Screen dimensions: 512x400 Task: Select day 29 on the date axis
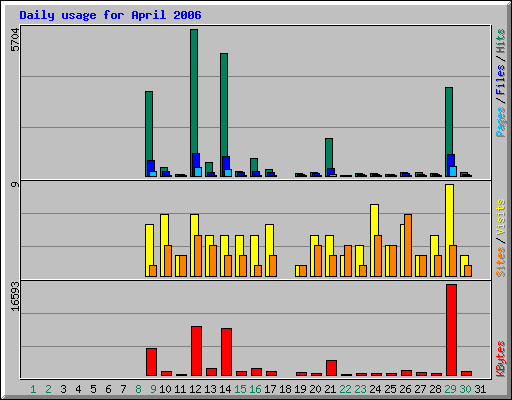[x=450, y=389]
